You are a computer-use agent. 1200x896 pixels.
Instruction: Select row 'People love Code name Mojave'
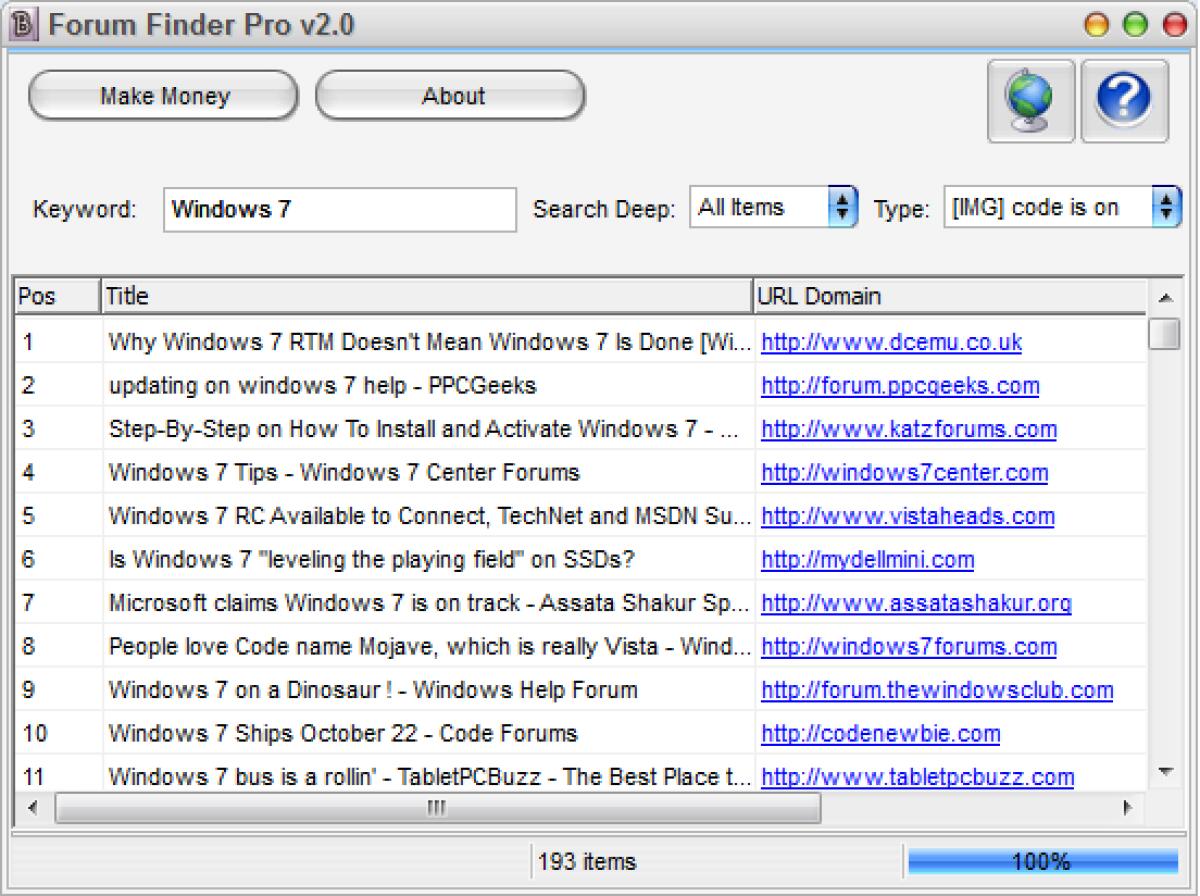(x=582, y=647)
